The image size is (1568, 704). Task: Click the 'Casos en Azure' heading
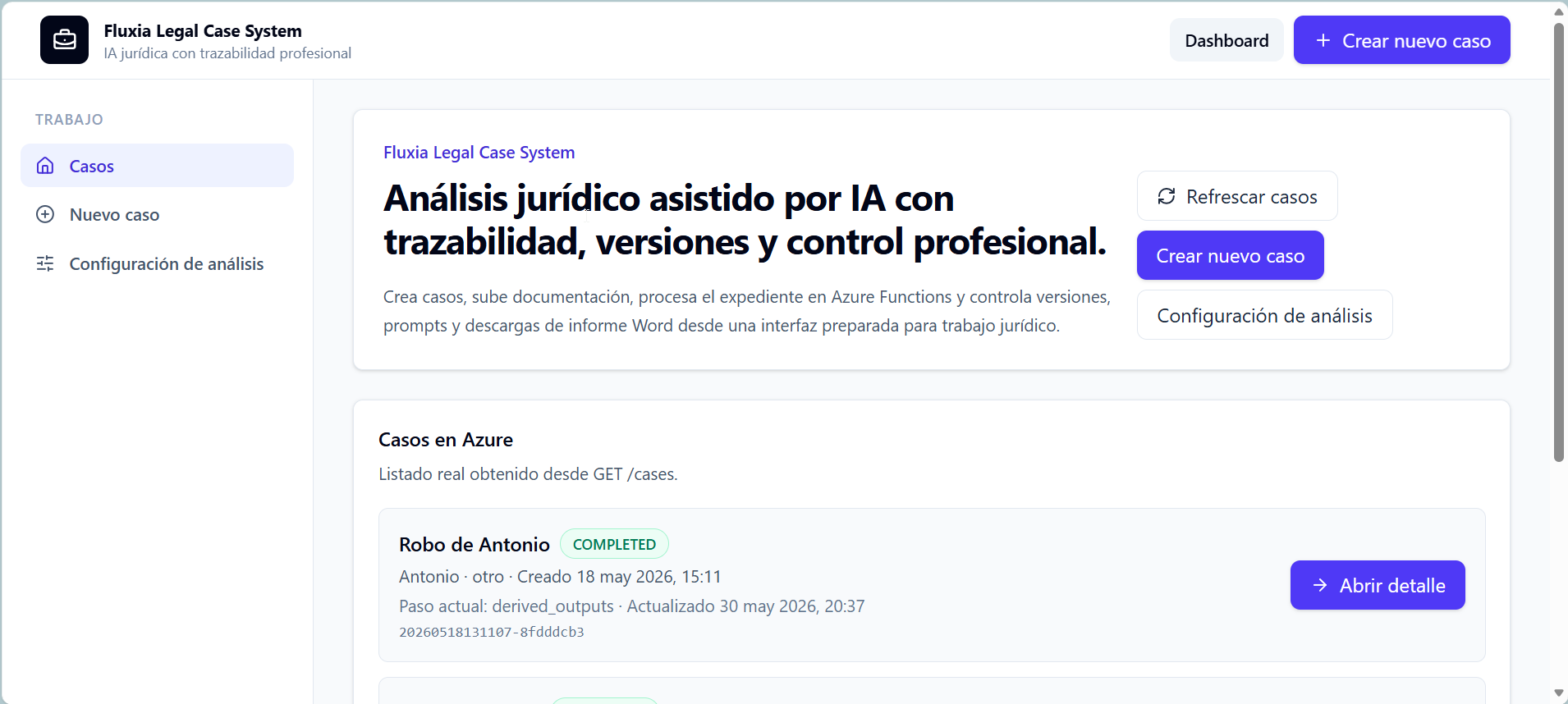tap(446, 440)
